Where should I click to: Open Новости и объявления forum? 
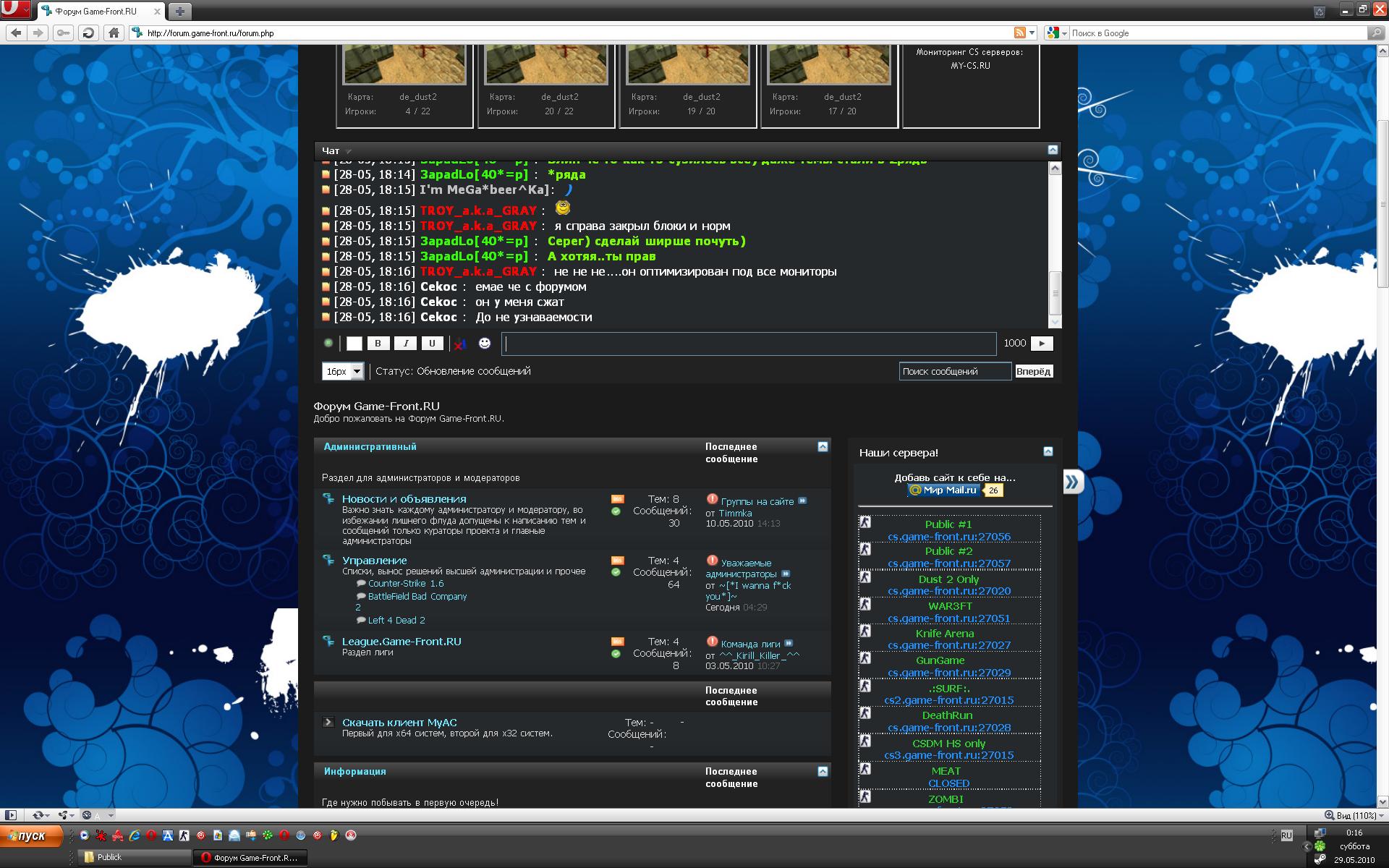pos(404,499)
